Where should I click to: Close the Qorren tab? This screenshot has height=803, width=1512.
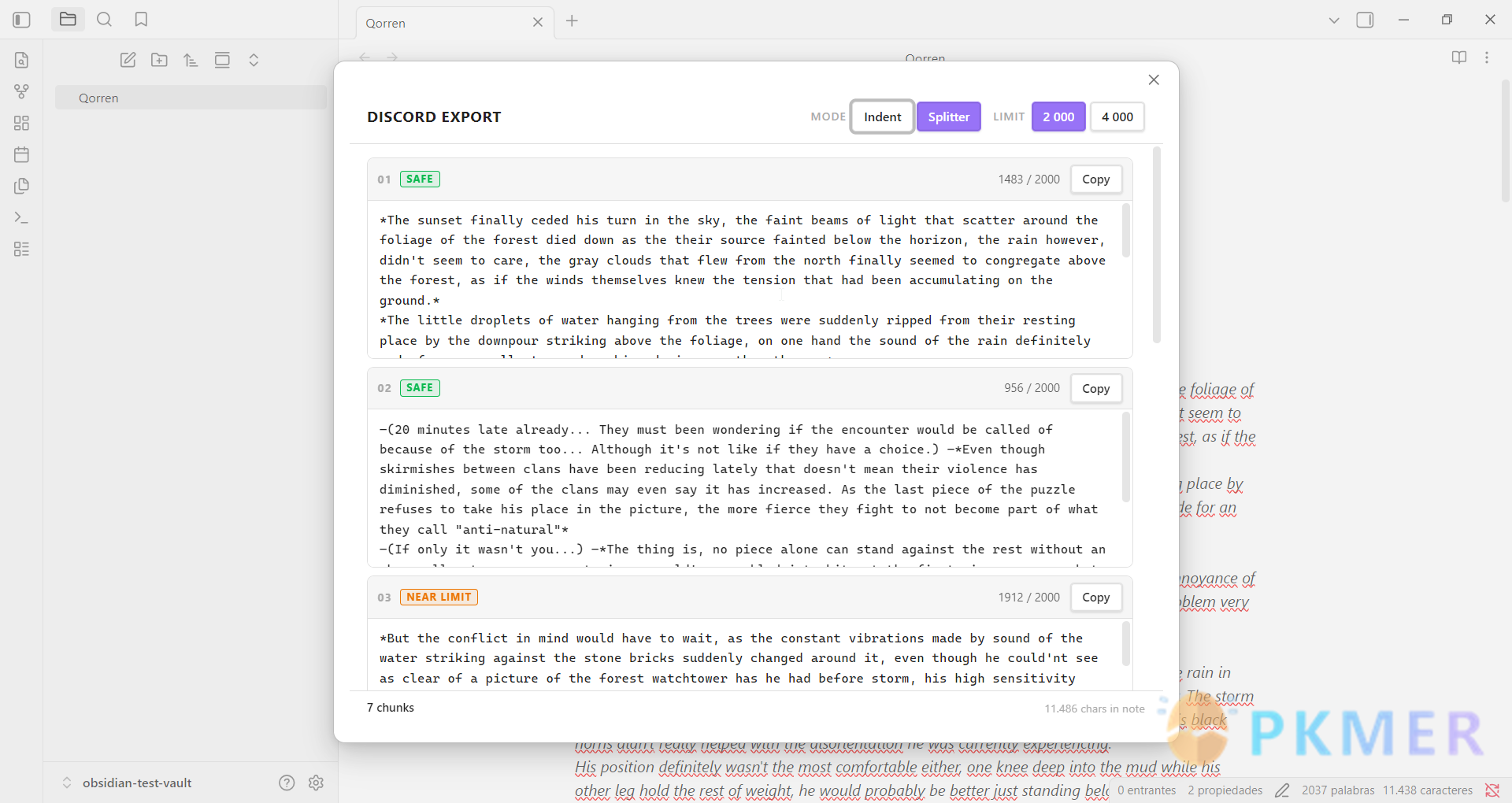538,22
